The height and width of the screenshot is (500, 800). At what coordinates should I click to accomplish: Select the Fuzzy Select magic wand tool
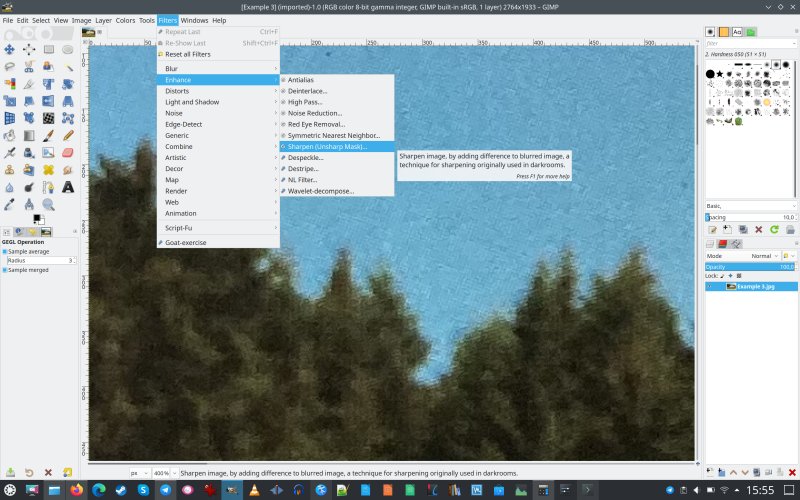pyautogui.click(x=68, y=66)
